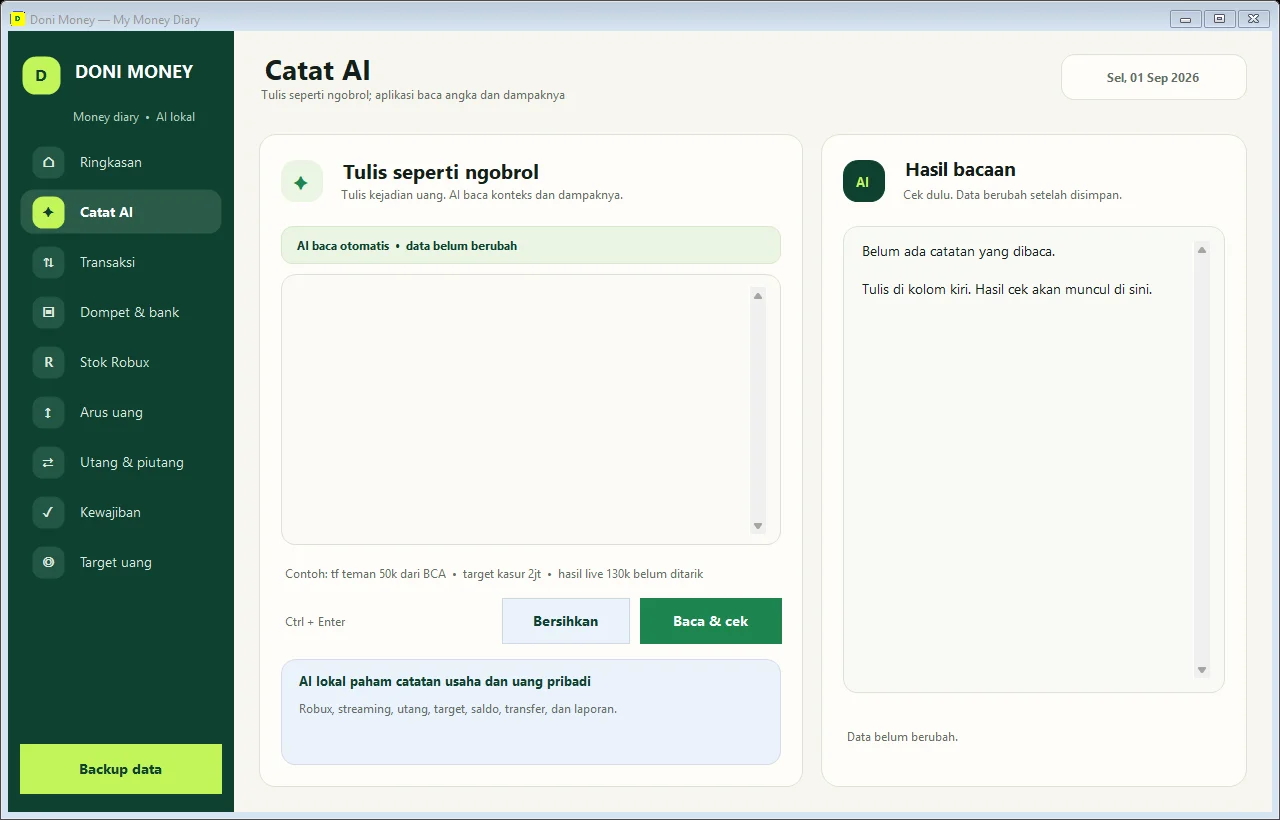Click the note text area scrollbar down arrow
This screenshot has height=820, width=1280.
[x=758, y=526]
